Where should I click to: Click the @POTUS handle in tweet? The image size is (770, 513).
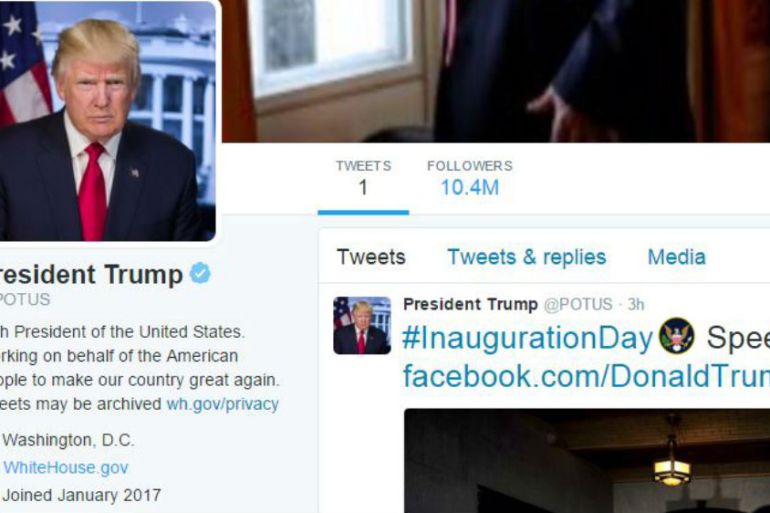click(578, 304)
